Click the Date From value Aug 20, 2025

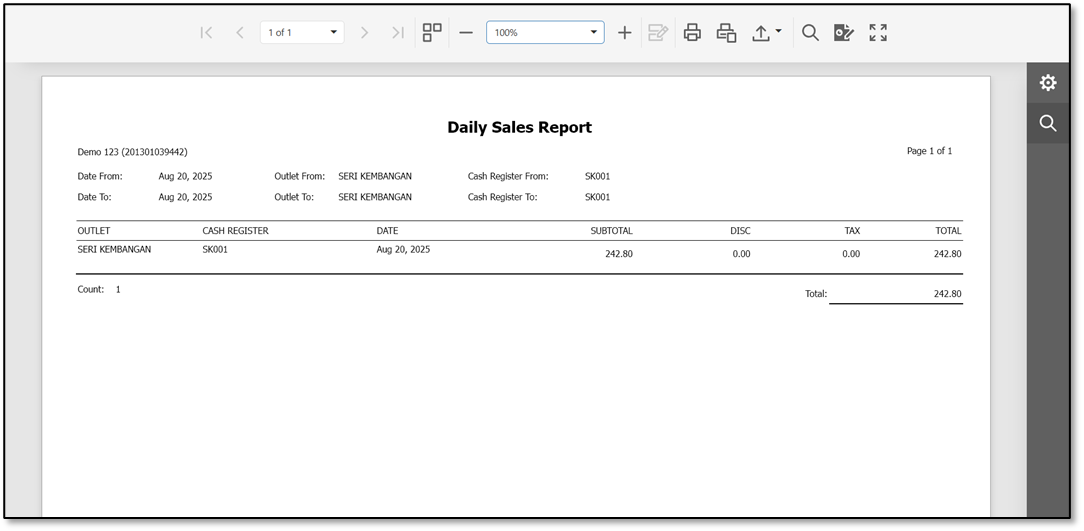point(185,176)
